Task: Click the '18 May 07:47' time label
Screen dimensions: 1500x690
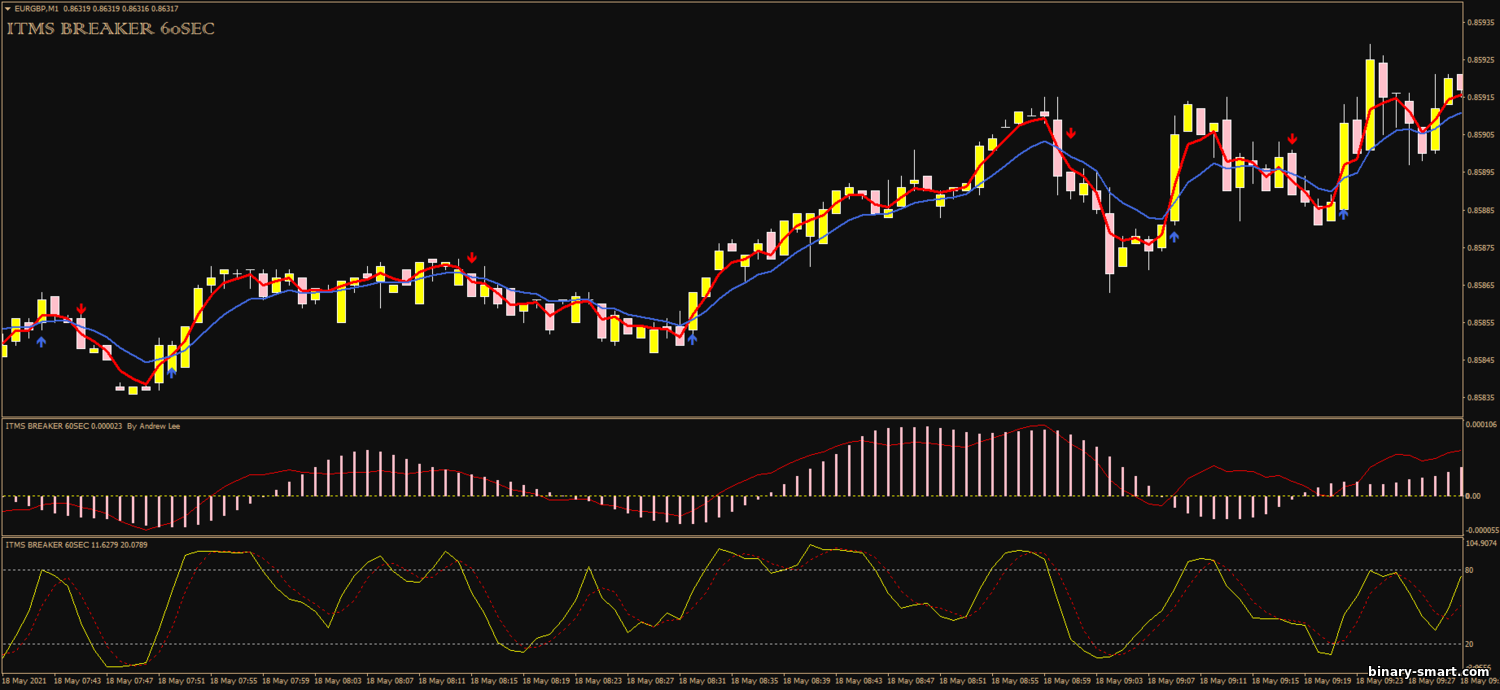Action: [x=129, y=680]
